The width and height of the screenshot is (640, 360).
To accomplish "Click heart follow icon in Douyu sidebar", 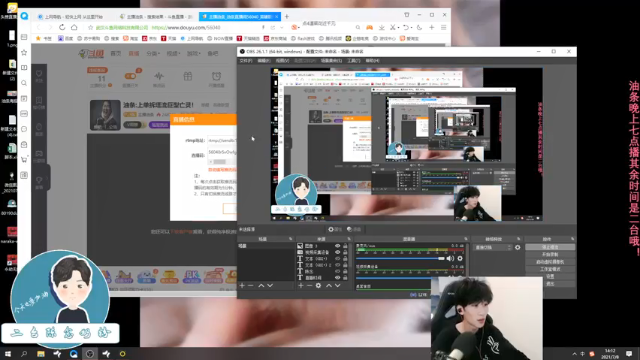I will [39, 73].
